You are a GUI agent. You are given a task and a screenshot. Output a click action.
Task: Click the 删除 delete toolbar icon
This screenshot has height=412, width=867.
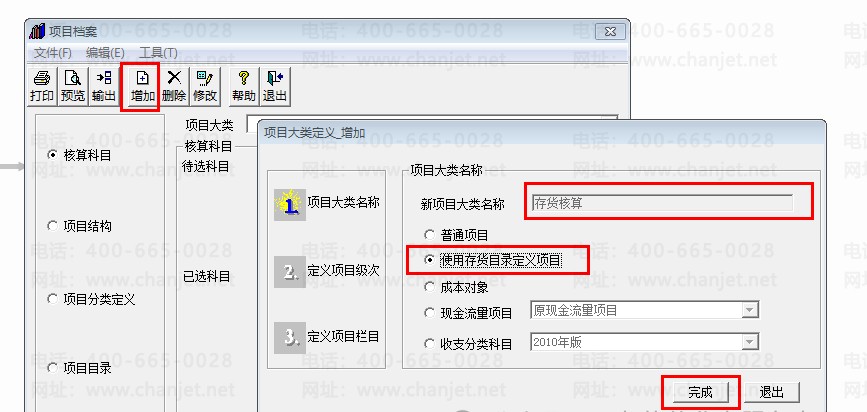174,87
